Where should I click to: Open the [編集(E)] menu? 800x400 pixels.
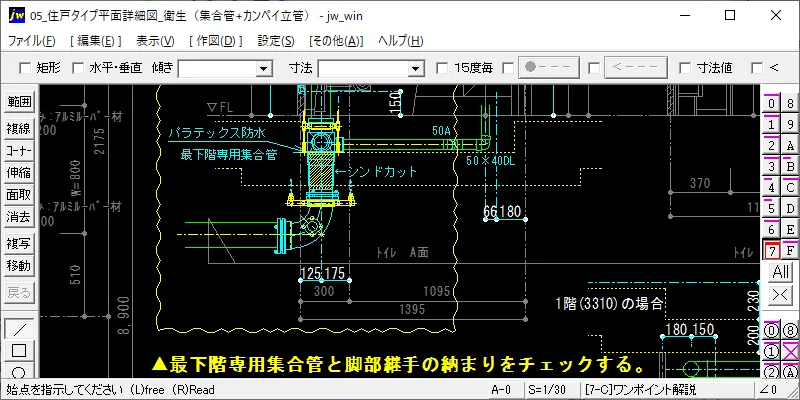(x=96, y=41)
